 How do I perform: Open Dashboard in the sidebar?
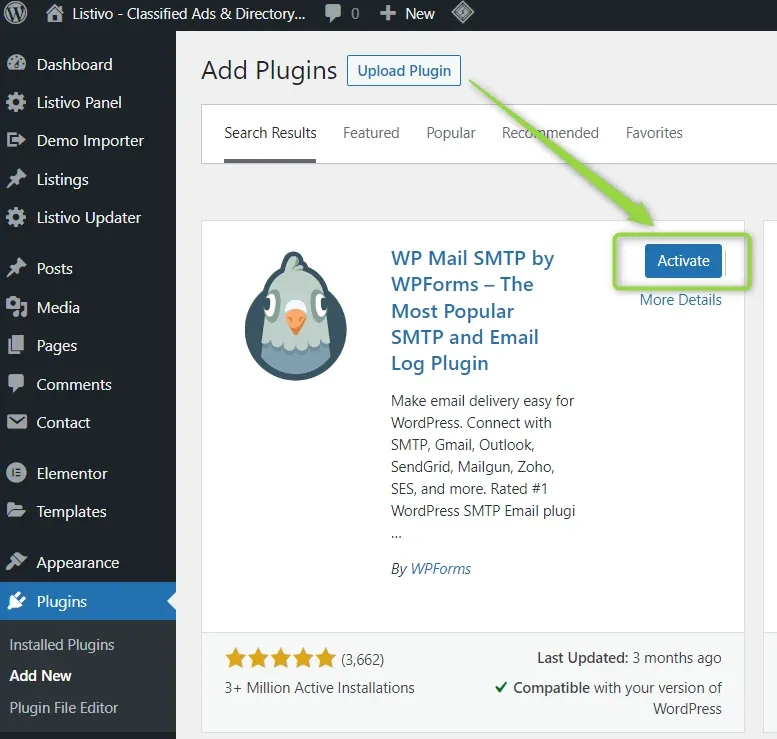click(74, 64)
